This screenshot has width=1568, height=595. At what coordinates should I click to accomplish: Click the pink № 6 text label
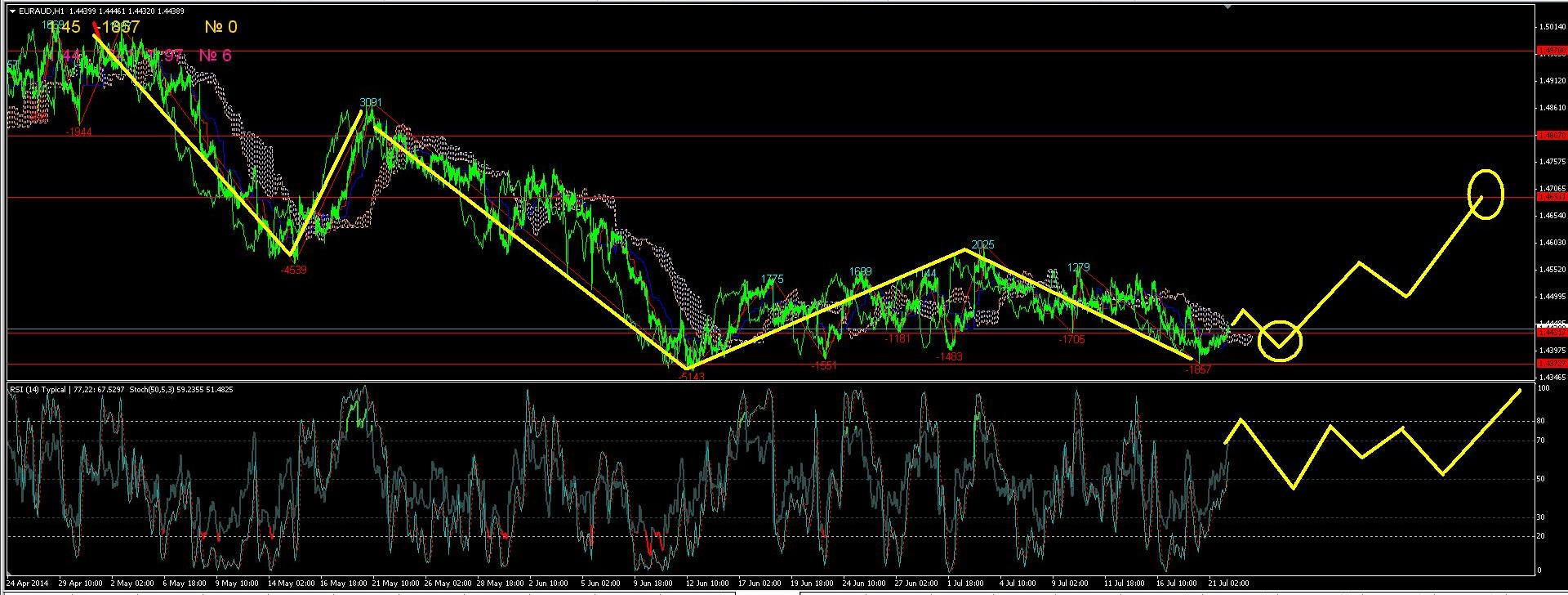pyautogui.click(x=215, y=56)
